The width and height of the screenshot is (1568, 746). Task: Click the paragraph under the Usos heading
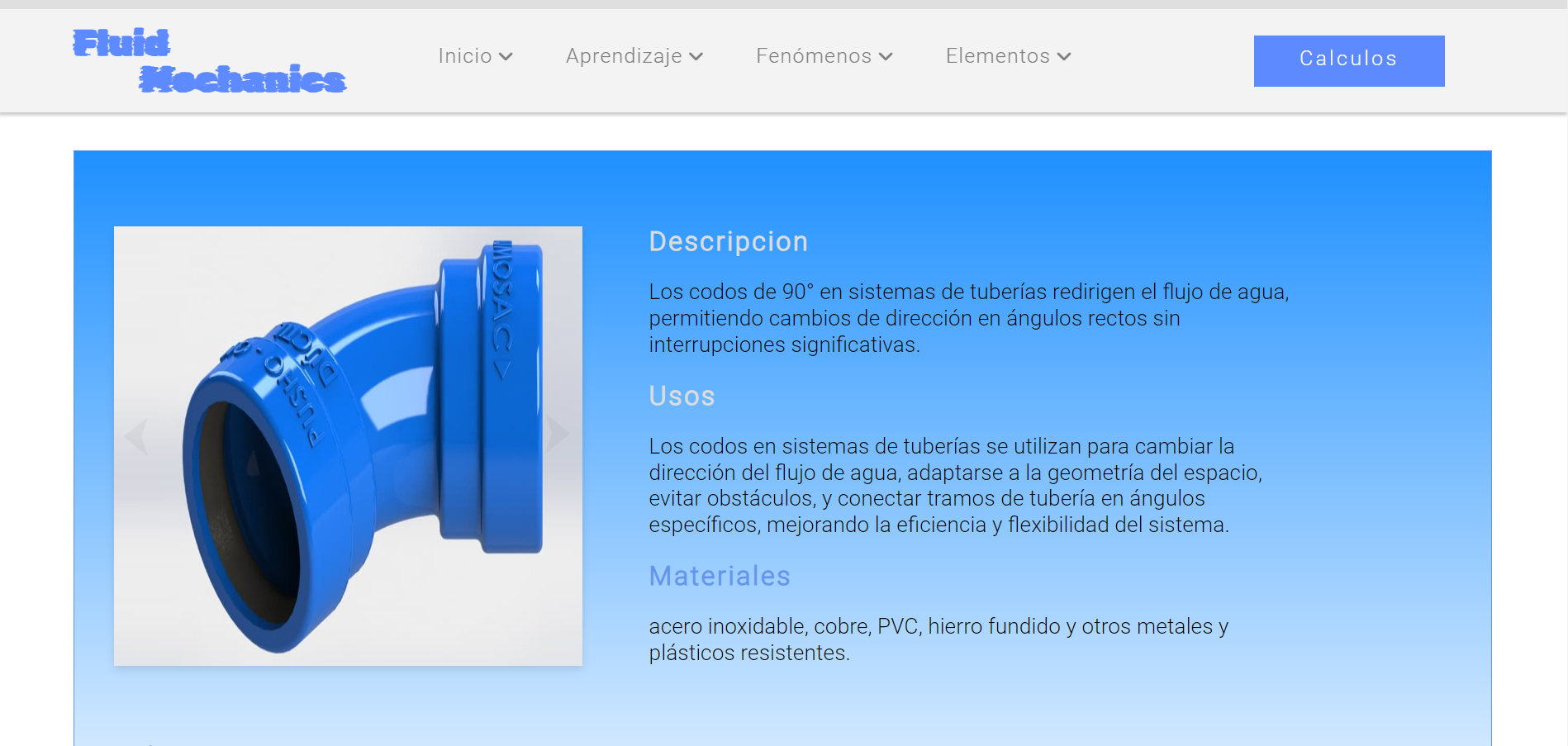click(955, 485)
